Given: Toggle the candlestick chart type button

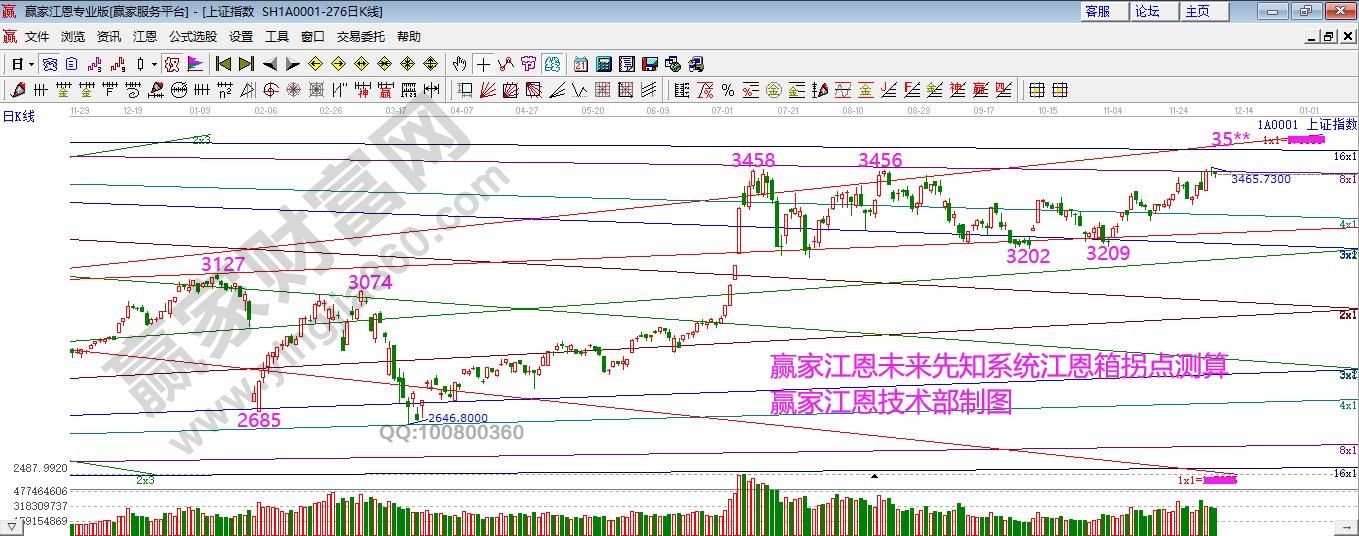Looking at the screenshot, I should [x=142, y=64].
